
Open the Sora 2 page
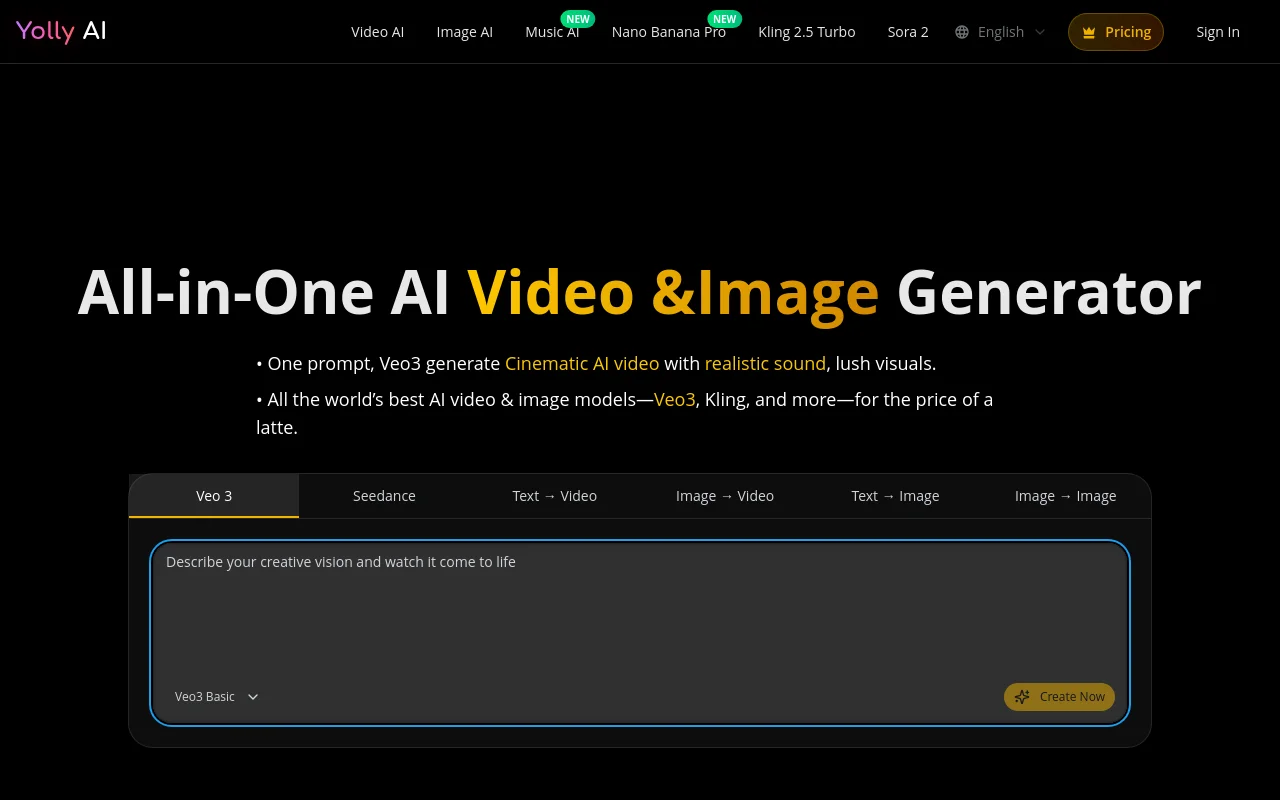(x=908, y=32)
